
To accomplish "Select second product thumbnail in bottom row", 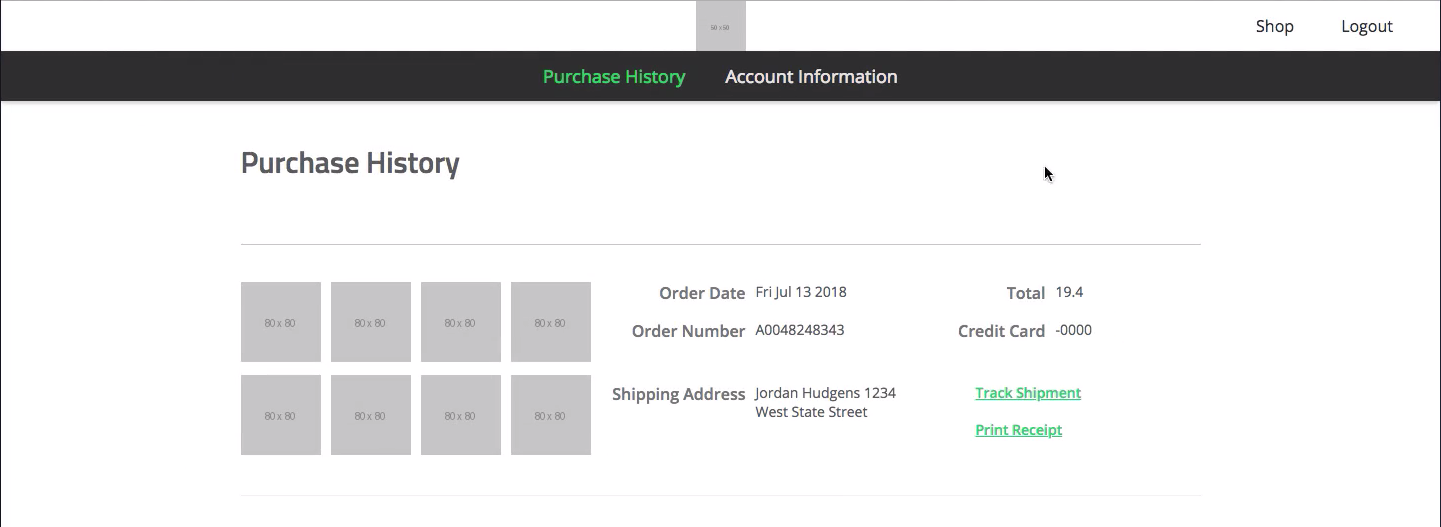I will [x=370, y=415].
